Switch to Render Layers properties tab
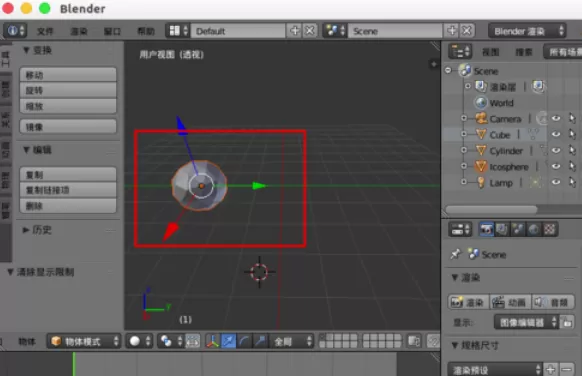Screen dimensions: 582x376 pos(502,229)
